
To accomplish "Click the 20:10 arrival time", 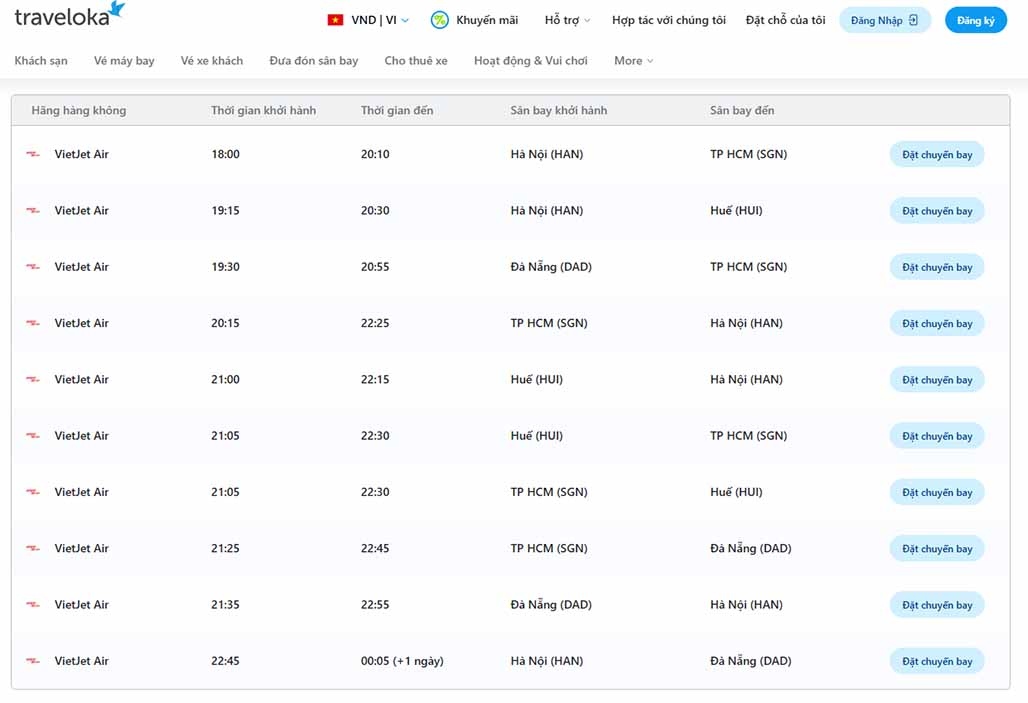I will coord(375,154).
